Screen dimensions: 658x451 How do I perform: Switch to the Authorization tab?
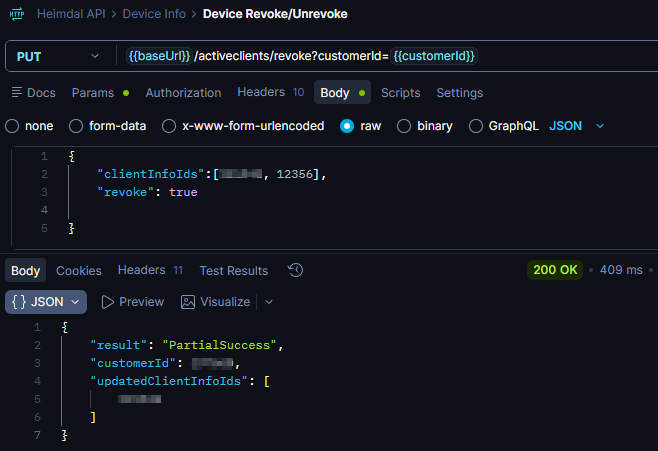pos(183,93)
